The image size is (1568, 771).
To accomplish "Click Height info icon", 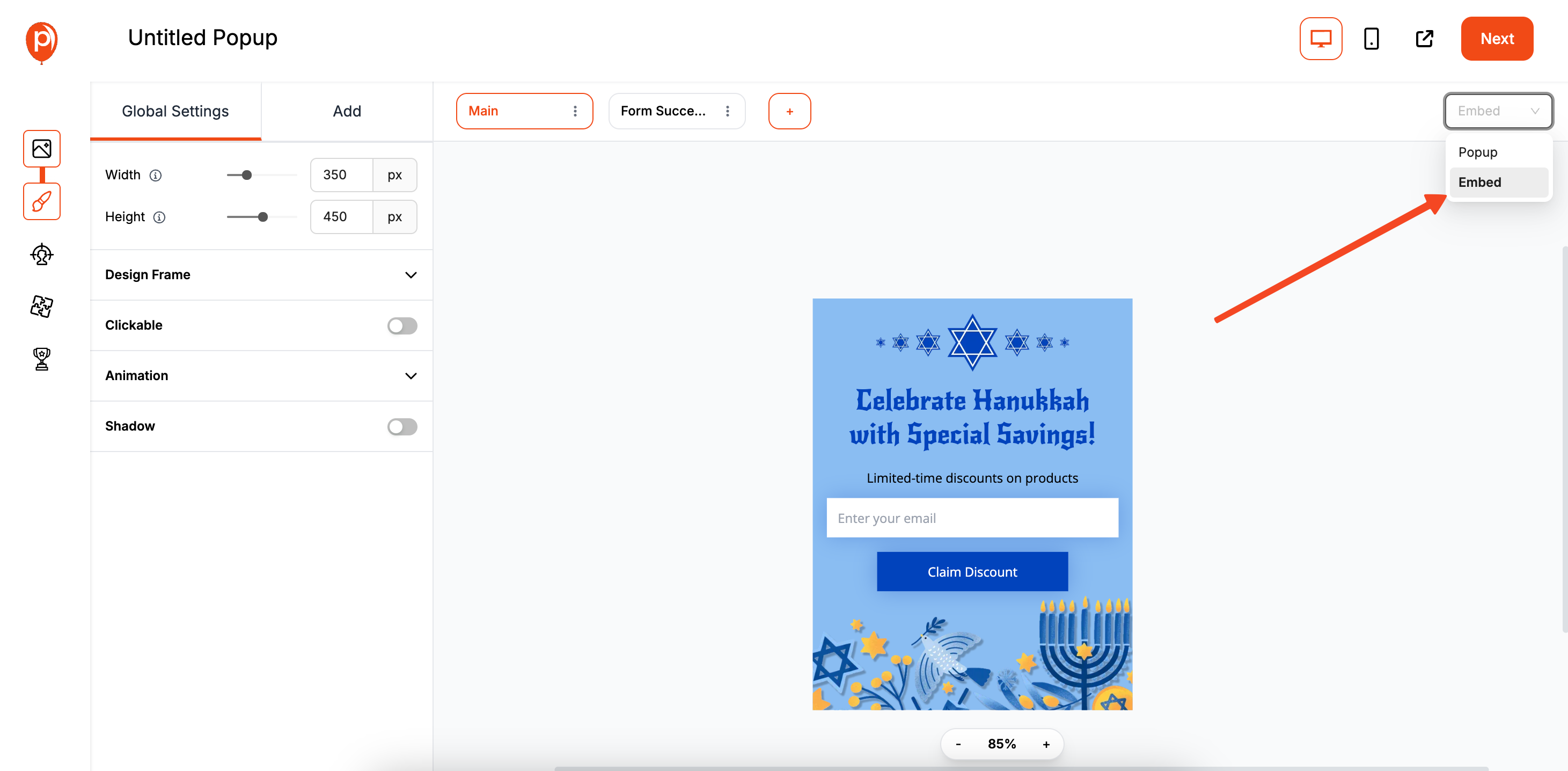I will (x=159, y=217).
